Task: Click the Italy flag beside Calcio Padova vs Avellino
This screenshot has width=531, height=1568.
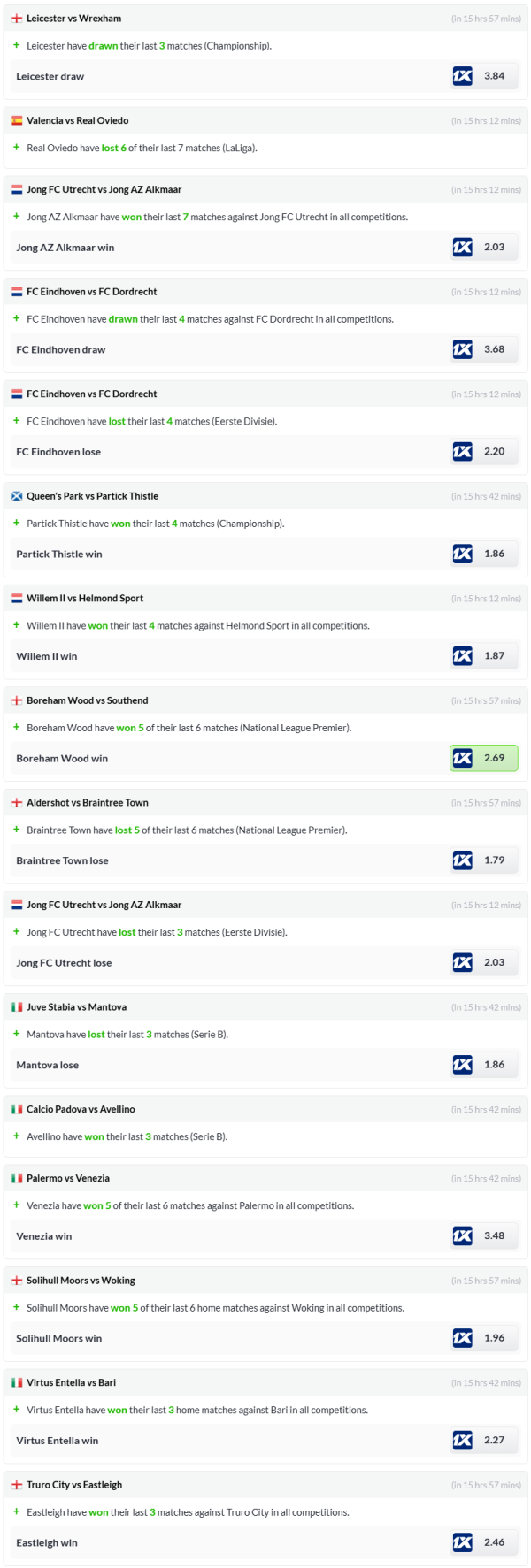Action: click(16, 1109)
